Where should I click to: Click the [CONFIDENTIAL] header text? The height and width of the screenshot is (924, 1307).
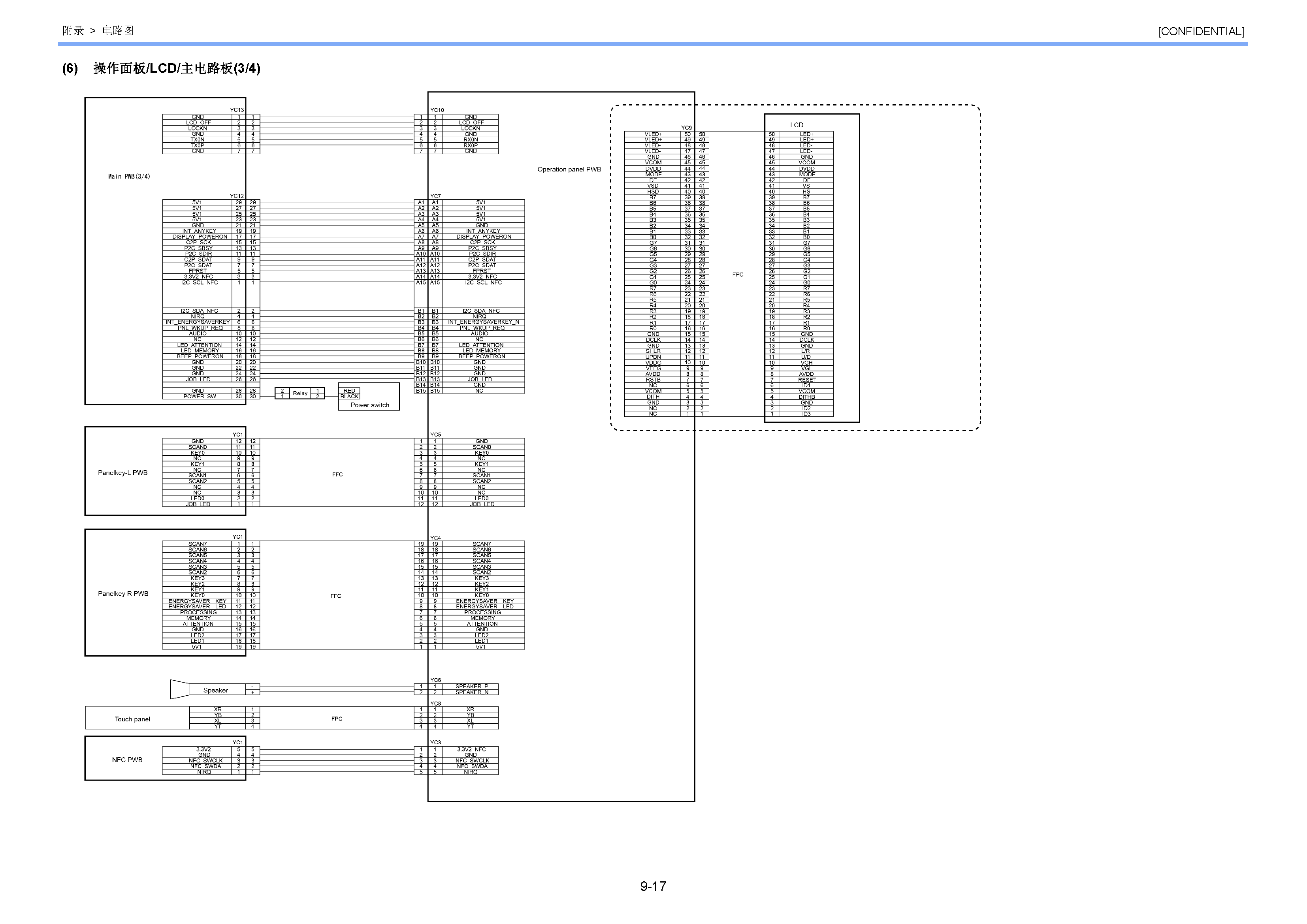click(1201, 31)
